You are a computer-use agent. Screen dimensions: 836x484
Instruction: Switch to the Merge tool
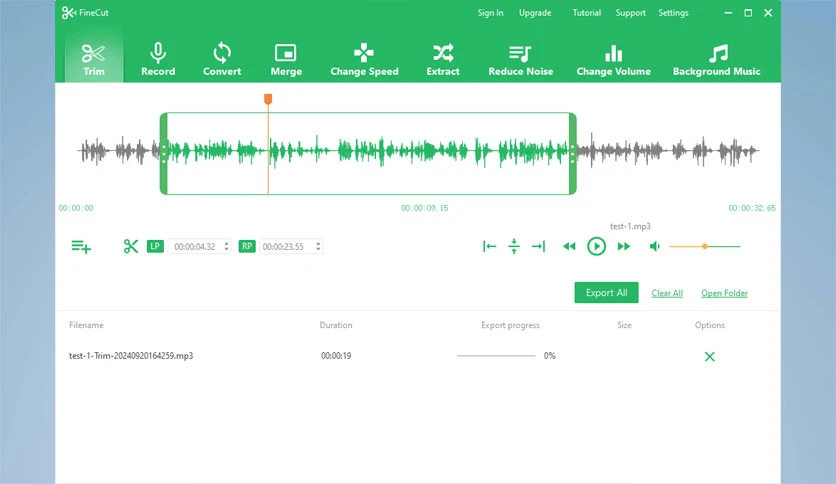286,59
